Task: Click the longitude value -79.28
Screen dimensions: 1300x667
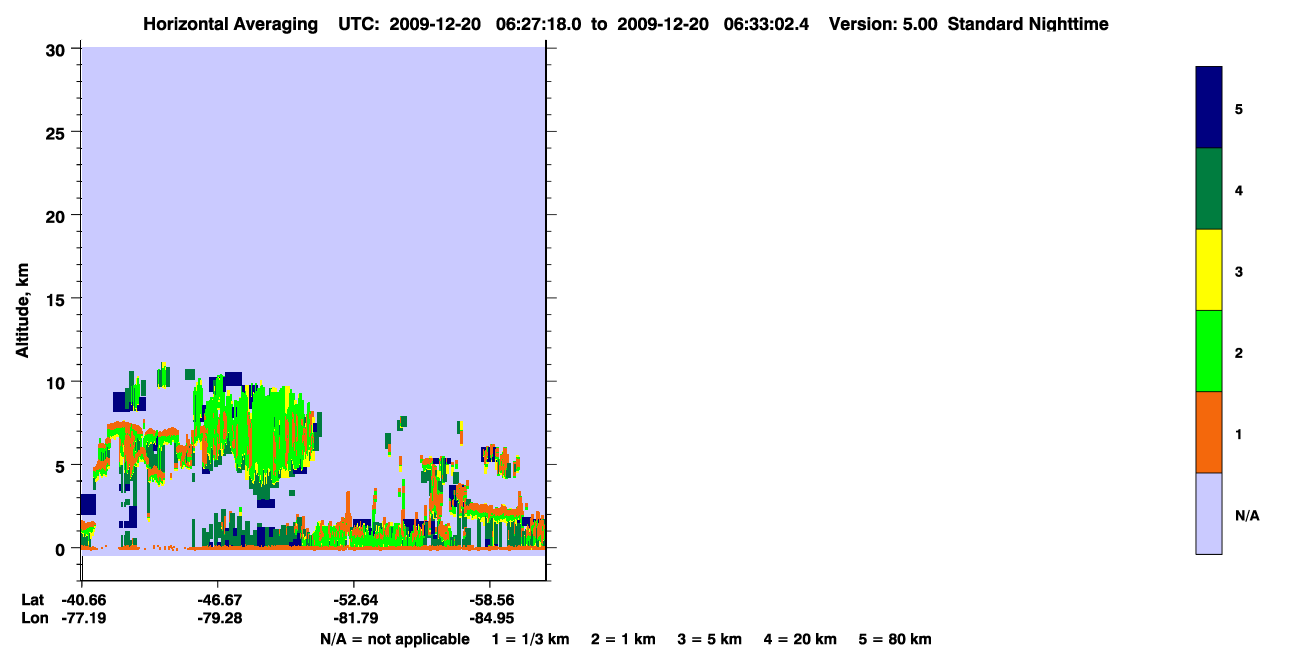Action: tap(218, 618)
